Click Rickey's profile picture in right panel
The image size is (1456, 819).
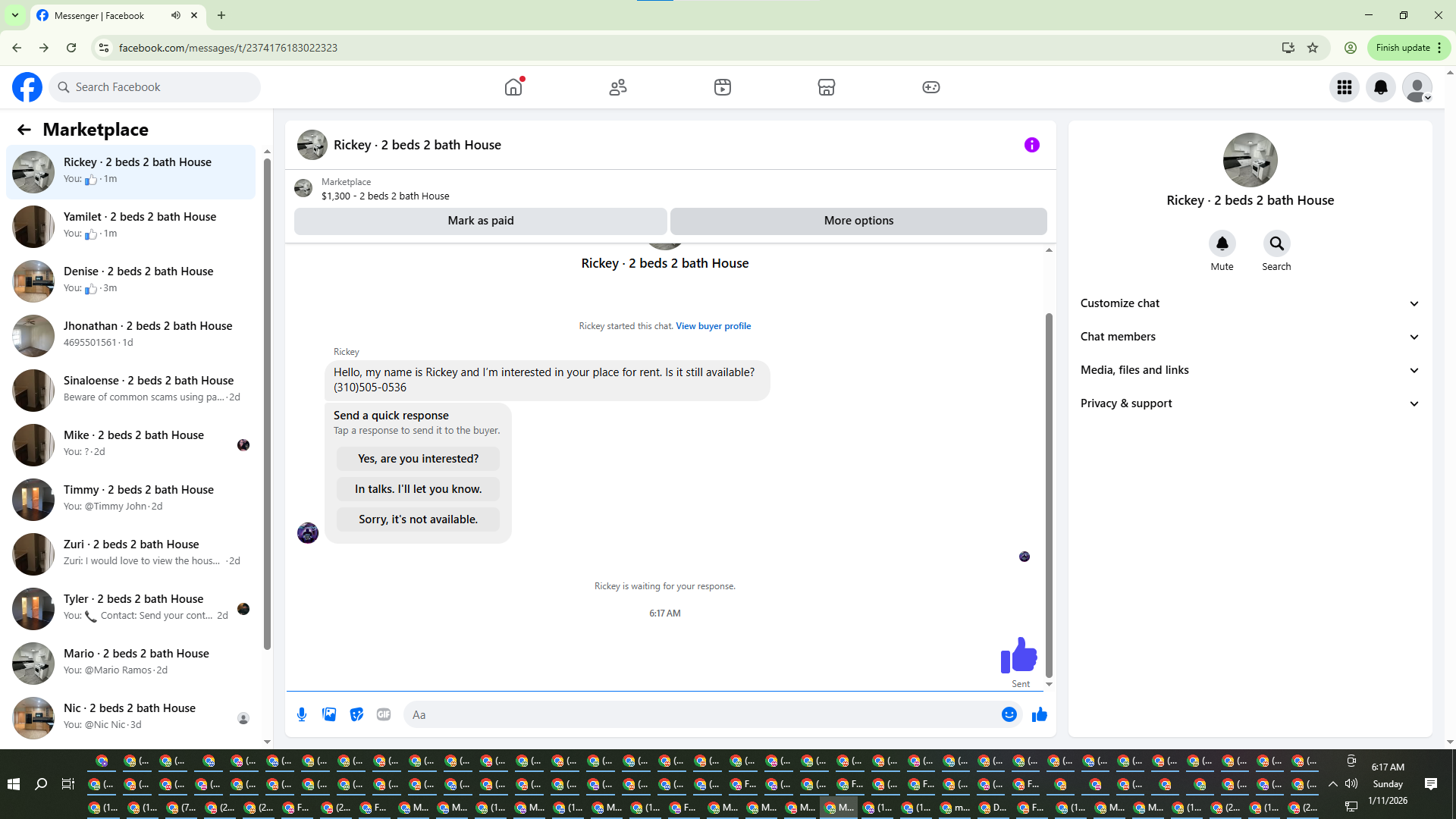tap(1250, 160)
